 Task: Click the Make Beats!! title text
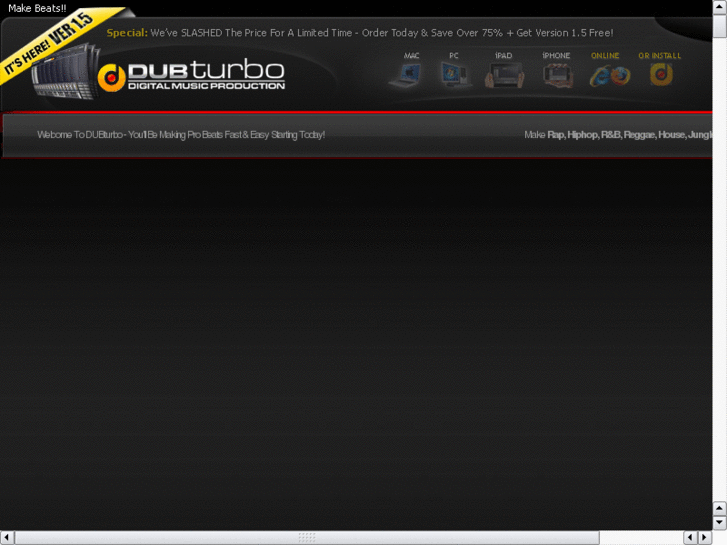(x=37, y=8)
